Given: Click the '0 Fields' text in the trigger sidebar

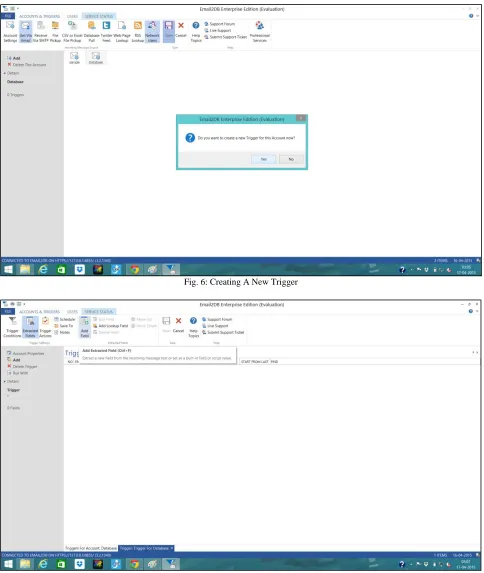Looking at the screenshot, I should [14, 408].
